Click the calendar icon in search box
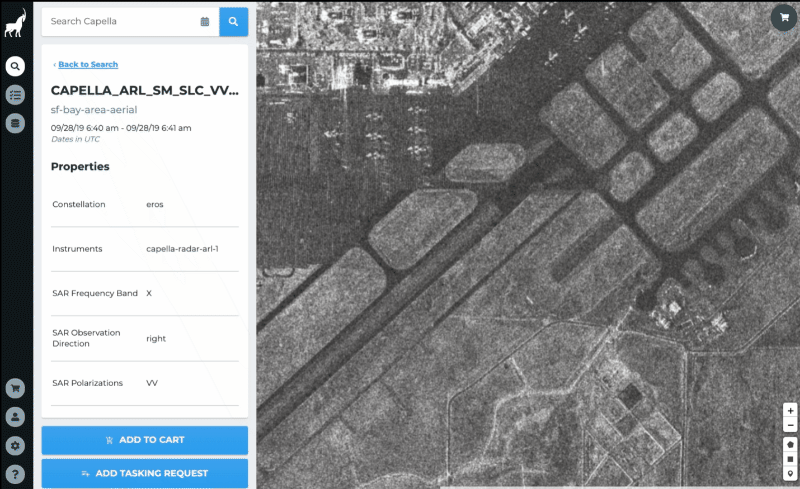Screen dimensions: 800x489 coord(205,21)
